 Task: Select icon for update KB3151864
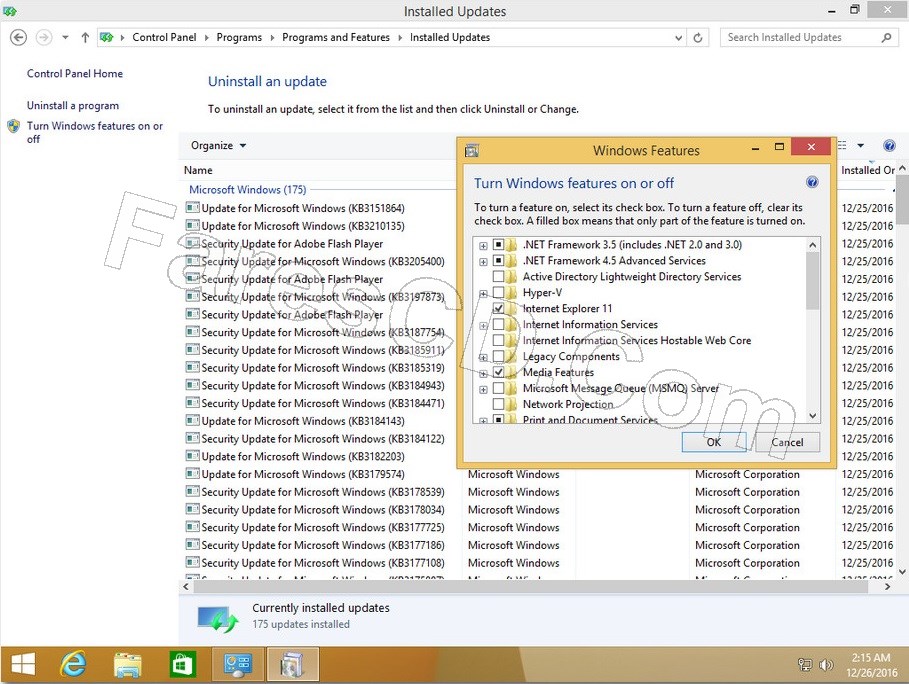point(192,208)
